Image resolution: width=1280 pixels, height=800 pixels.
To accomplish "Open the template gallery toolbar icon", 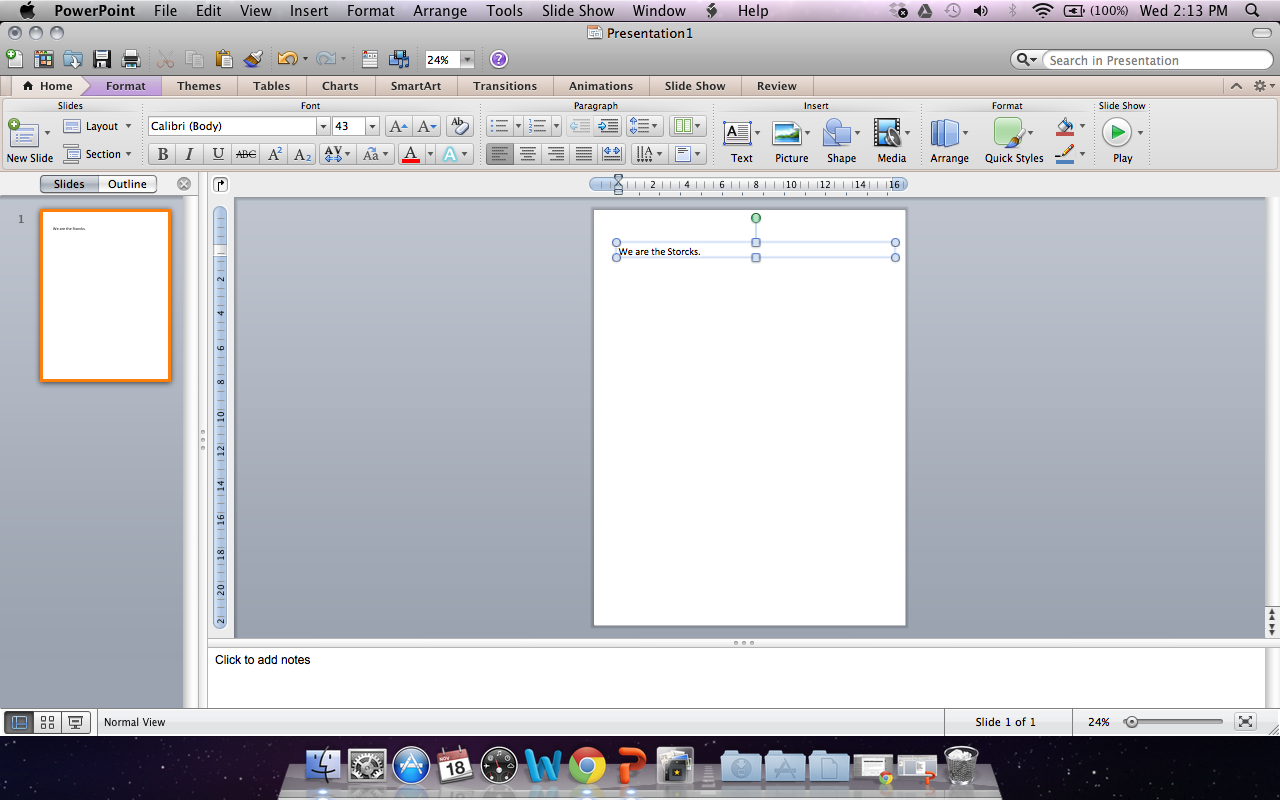I will 43,59.
